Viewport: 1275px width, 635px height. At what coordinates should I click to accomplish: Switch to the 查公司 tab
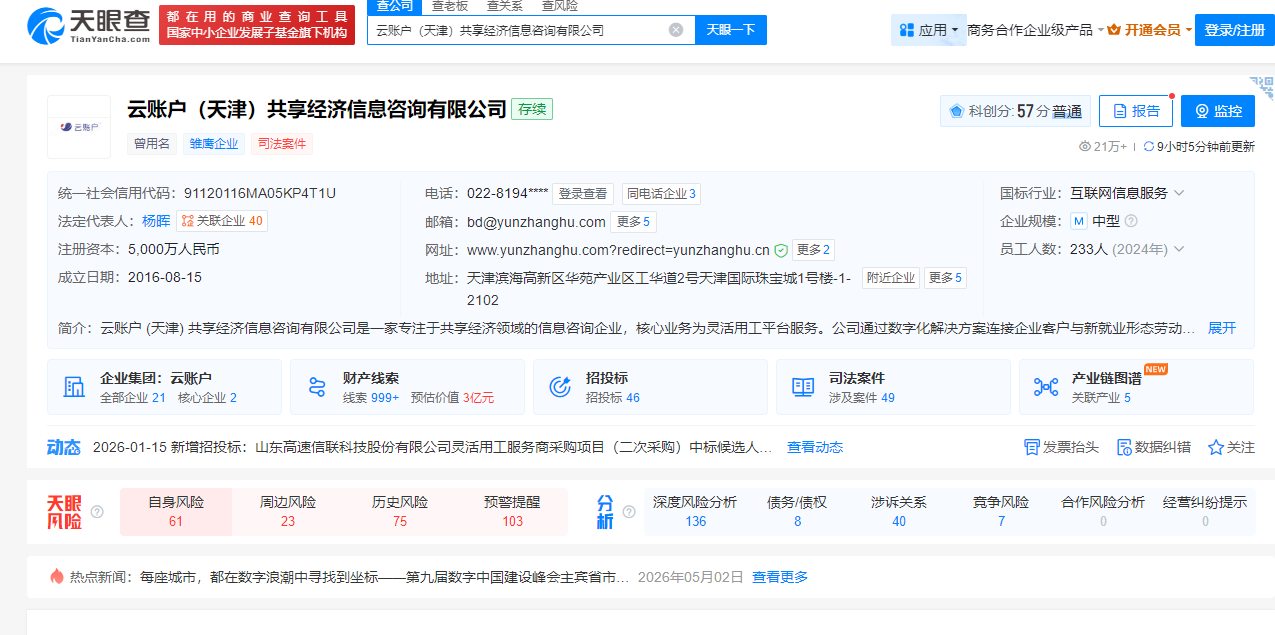[x=394, y=6]
